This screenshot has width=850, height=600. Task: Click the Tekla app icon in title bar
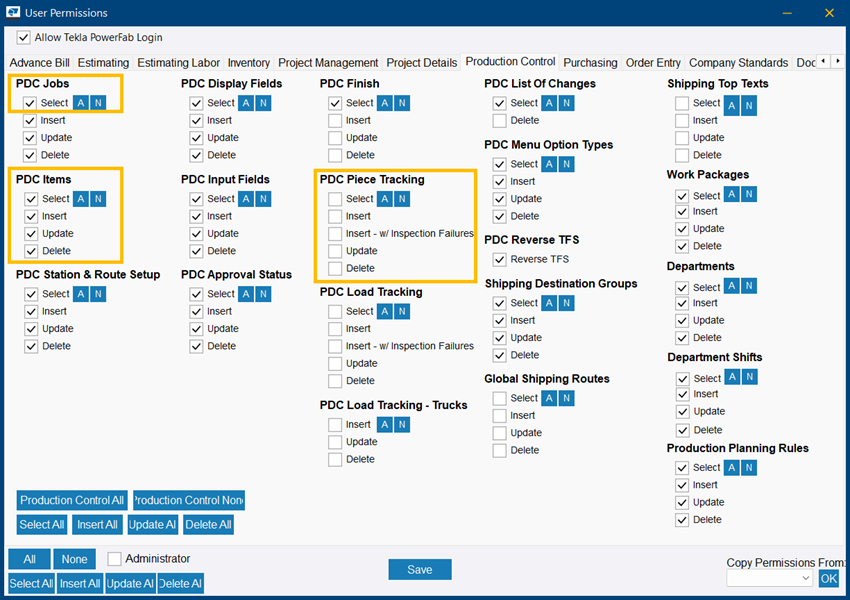[13, 12]
